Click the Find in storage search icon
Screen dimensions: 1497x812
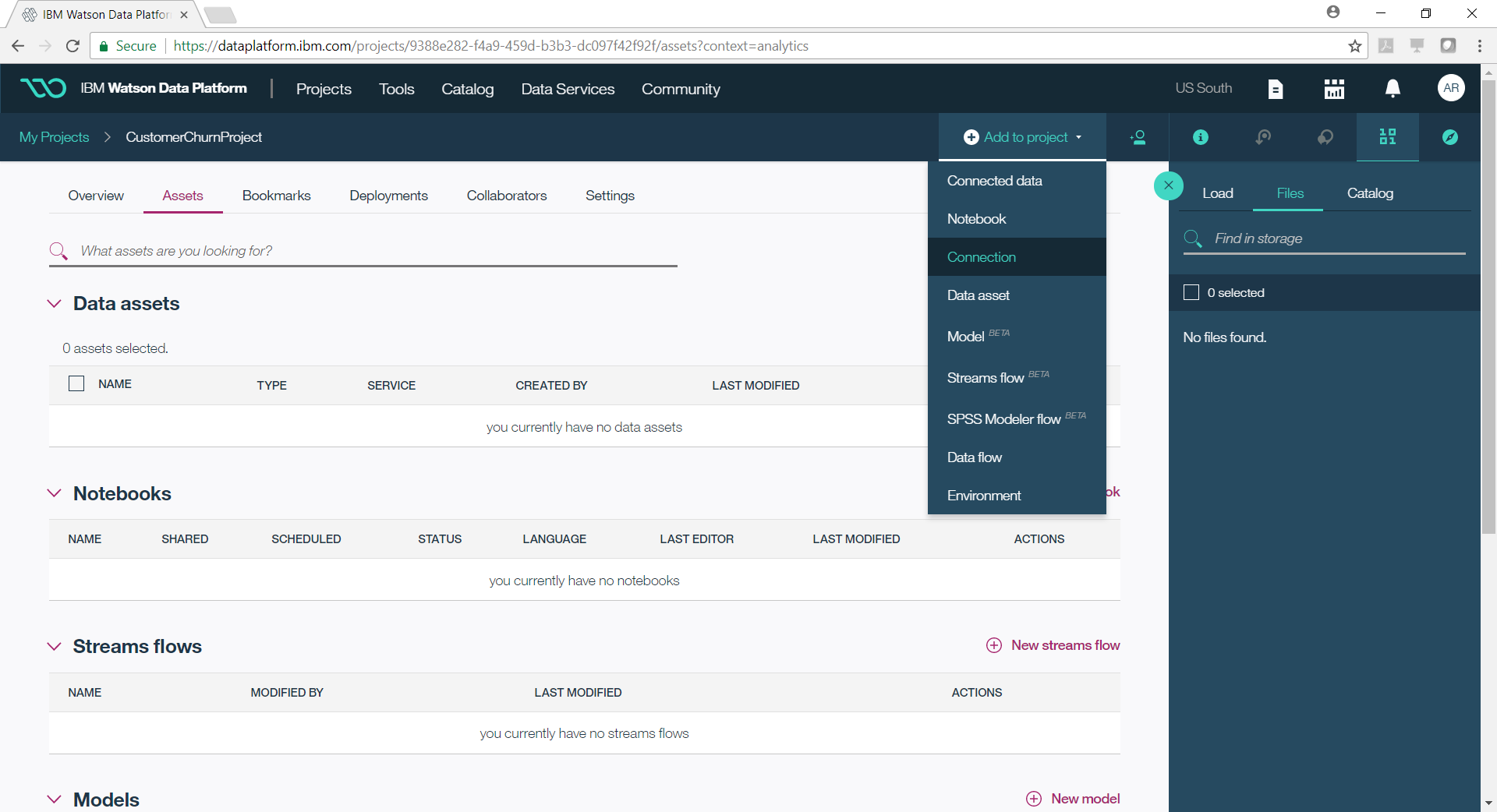1193,238
